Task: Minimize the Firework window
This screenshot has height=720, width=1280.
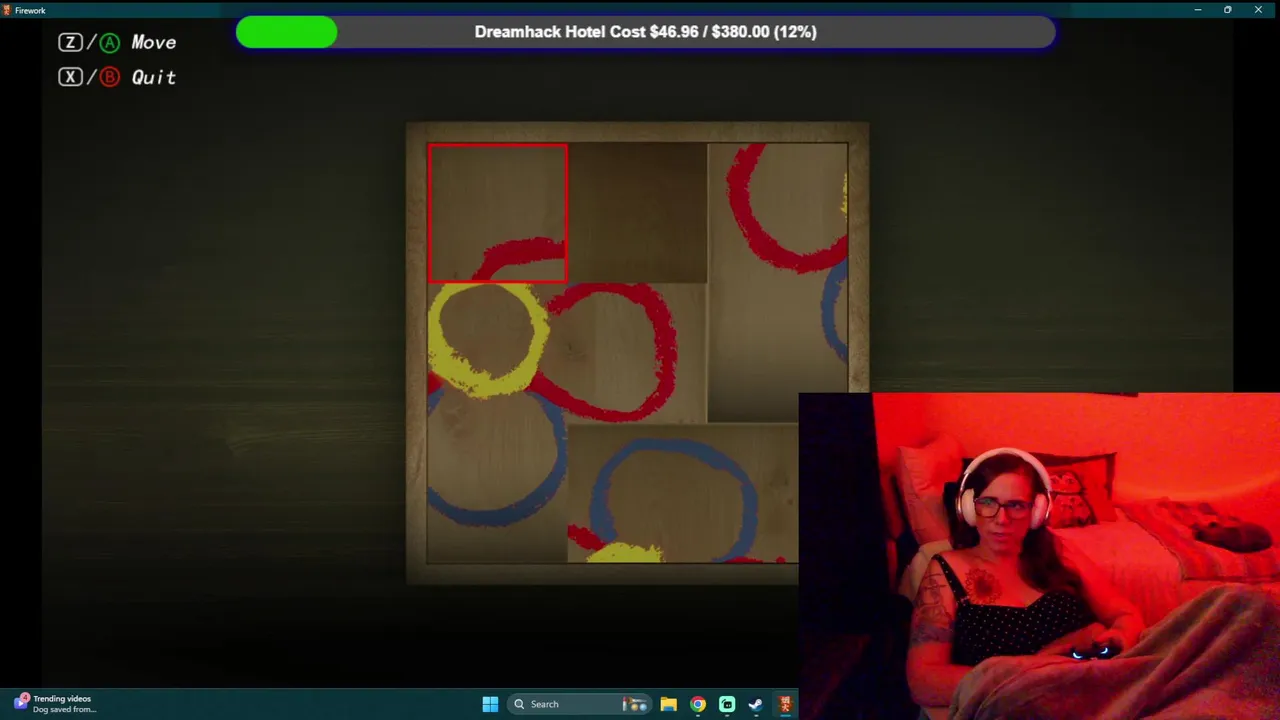Action: 1197,10
